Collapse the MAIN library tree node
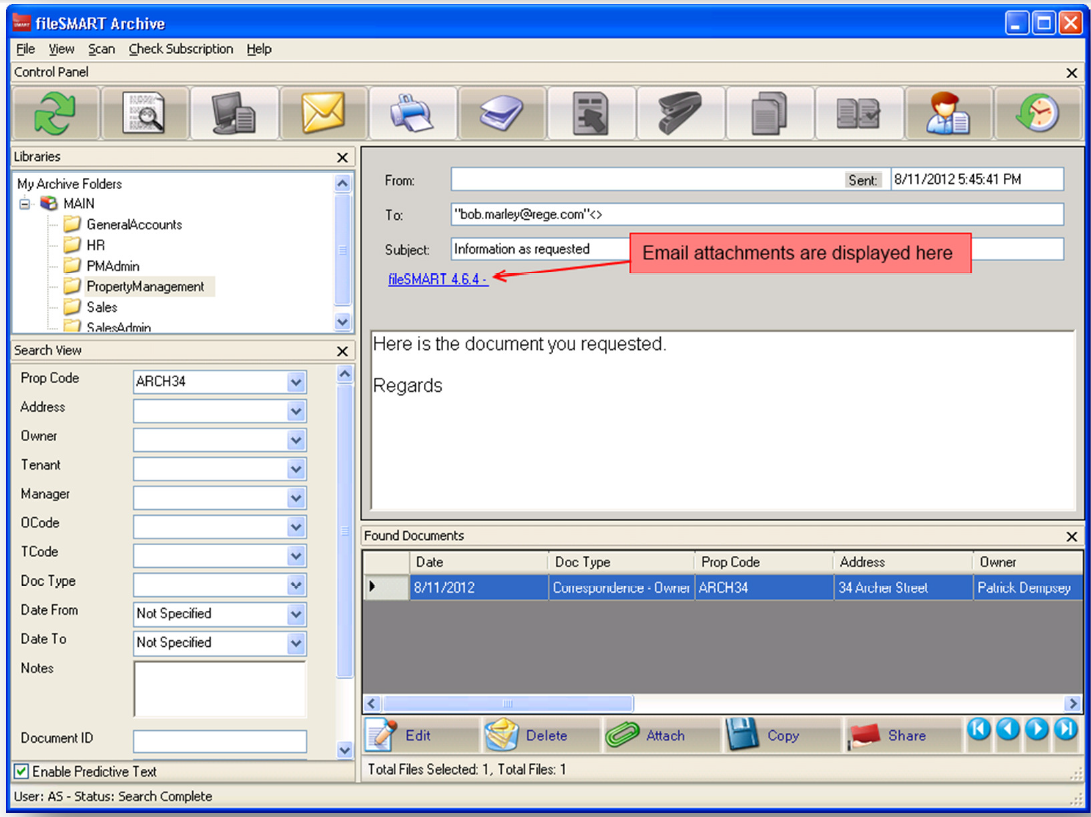This screenshot has width=1091, height=817. pyautogui.click(x=25, y=204)
